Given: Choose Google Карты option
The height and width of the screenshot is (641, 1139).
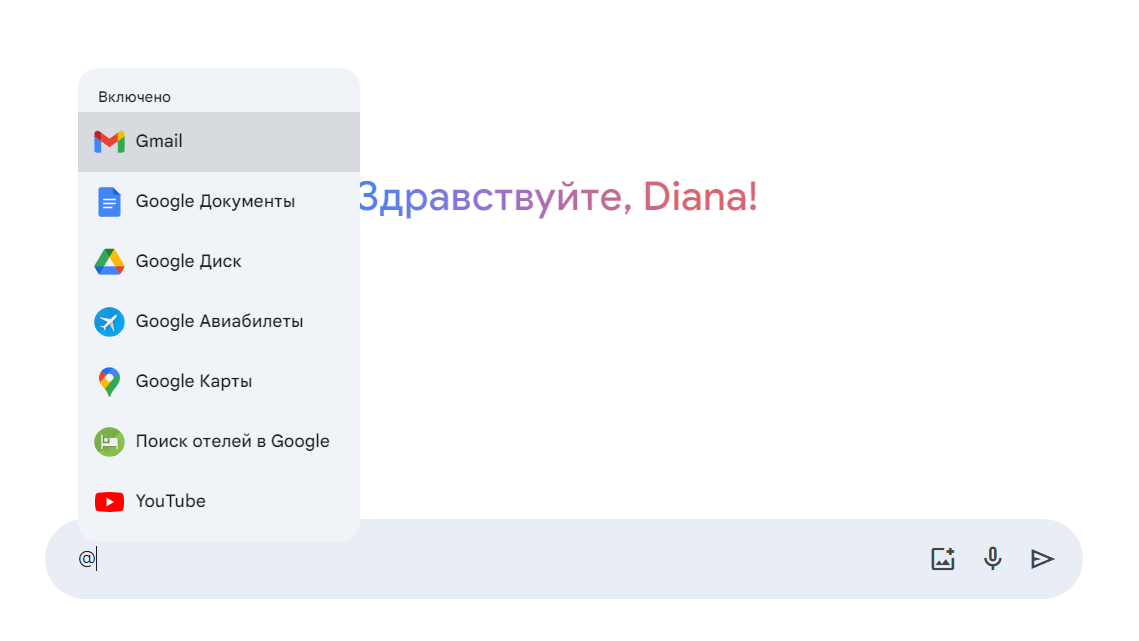Looking at the screenshot, I should (x=194, y=382).
